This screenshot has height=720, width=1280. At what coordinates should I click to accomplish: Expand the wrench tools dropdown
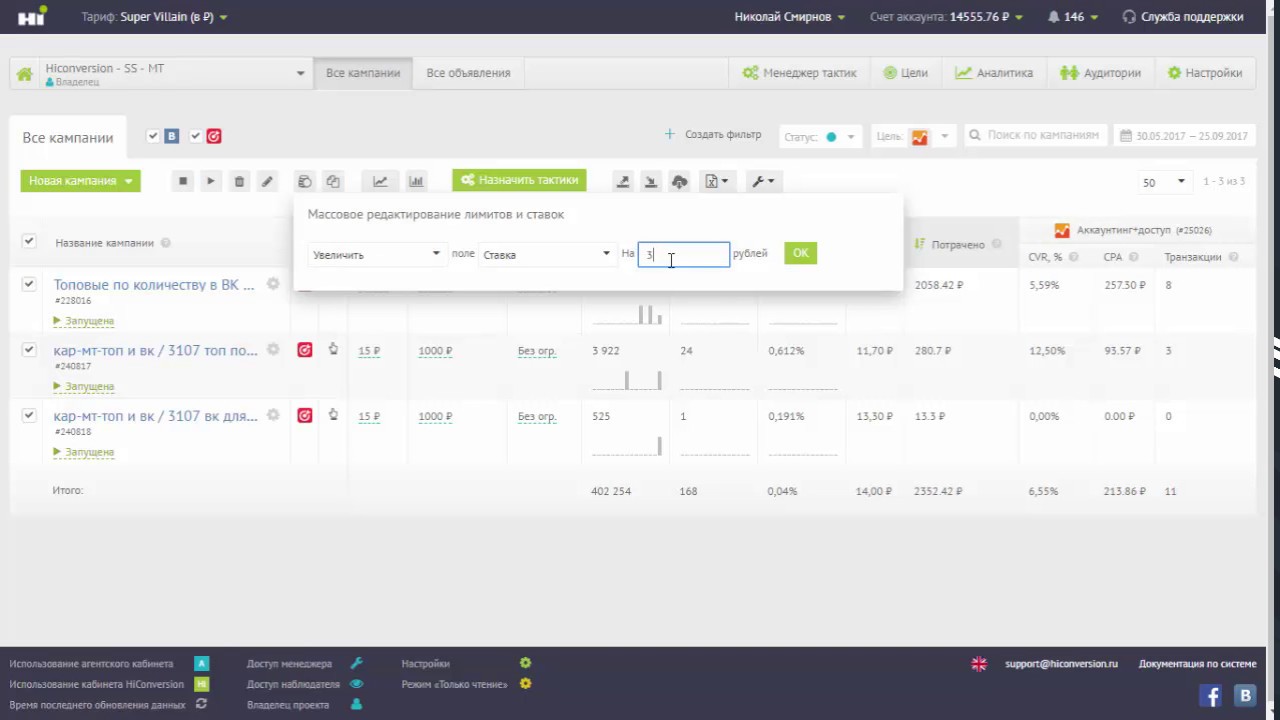click(x=763, y=181)
